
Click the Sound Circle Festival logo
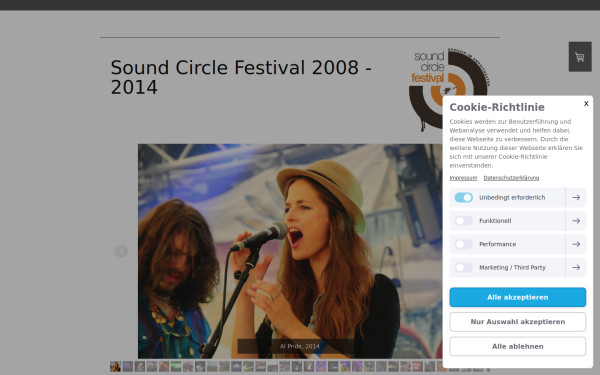(450, 90)
